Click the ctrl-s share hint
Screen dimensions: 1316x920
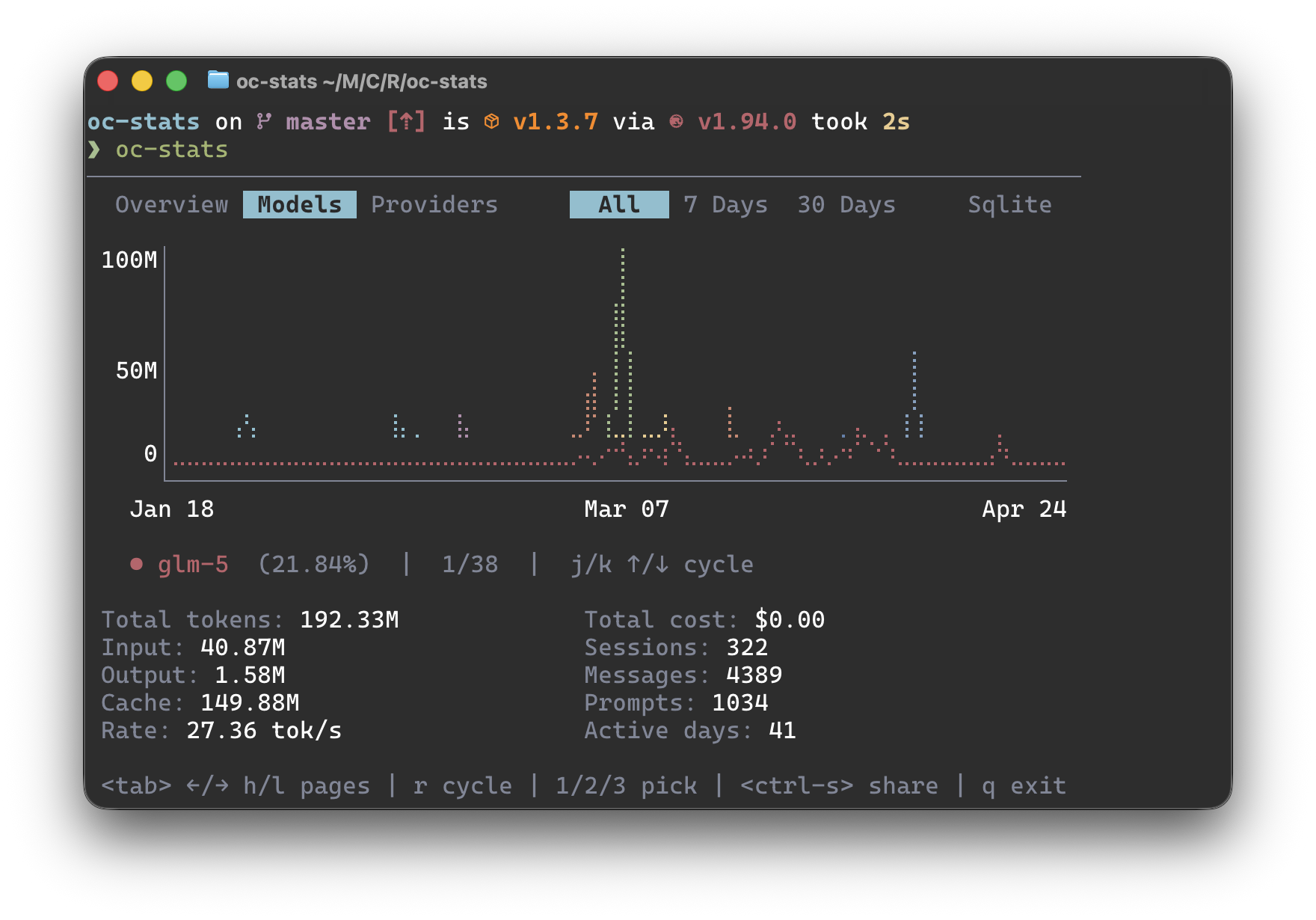tap(838, 785)
